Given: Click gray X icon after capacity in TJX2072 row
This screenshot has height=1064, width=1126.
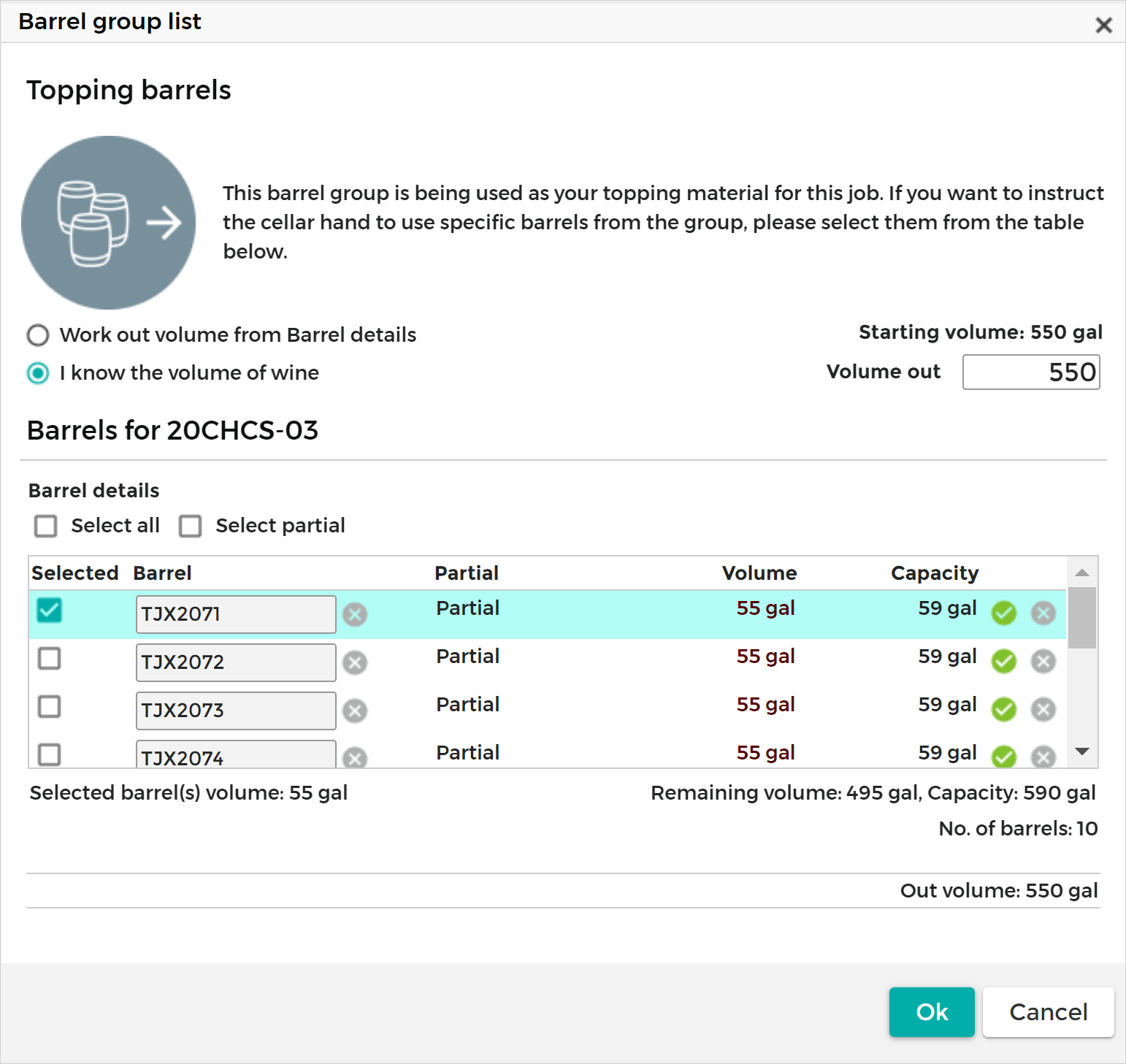Looking at the screenshot, I should (x=1043, y=662).
